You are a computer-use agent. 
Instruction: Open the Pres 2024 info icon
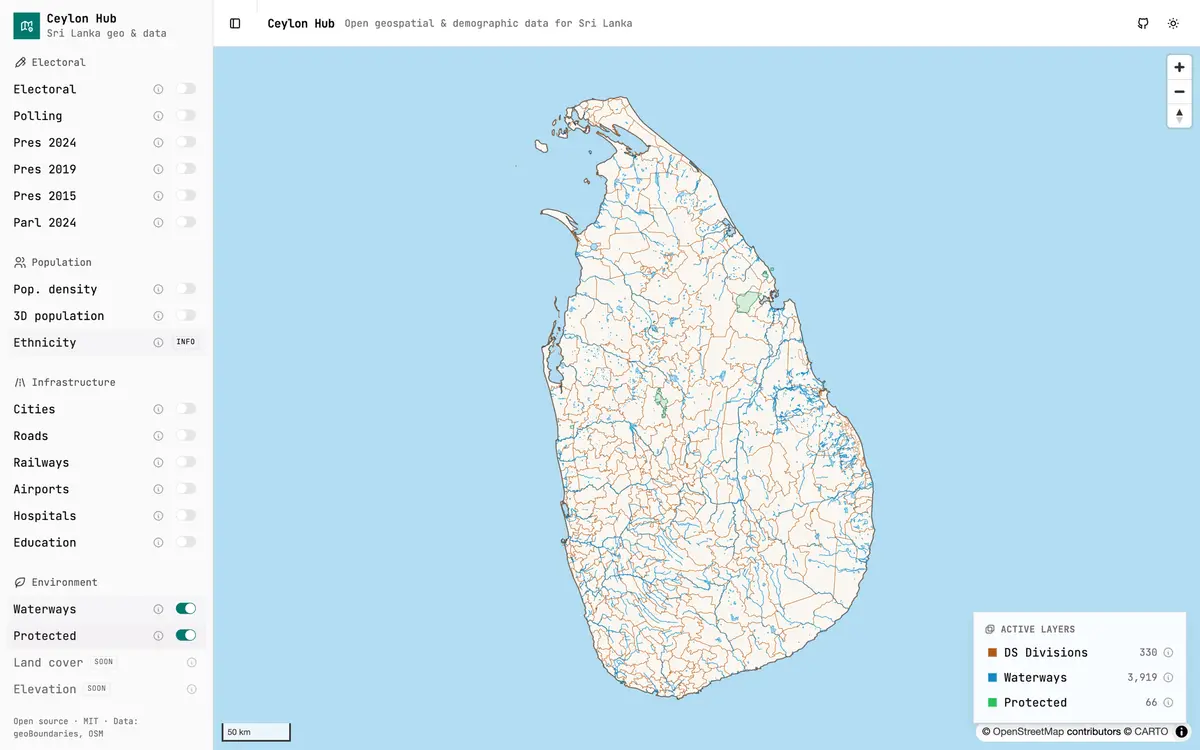(158, 142)
